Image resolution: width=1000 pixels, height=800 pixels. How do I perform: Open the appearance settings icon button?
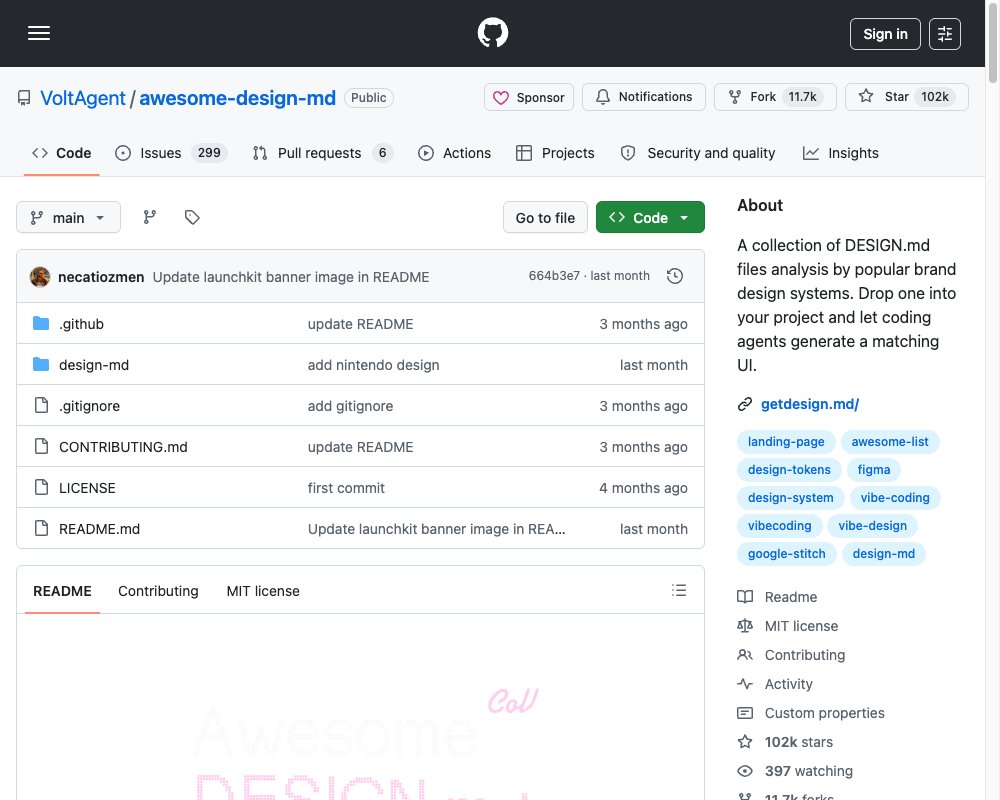click(x=945, y=34)
